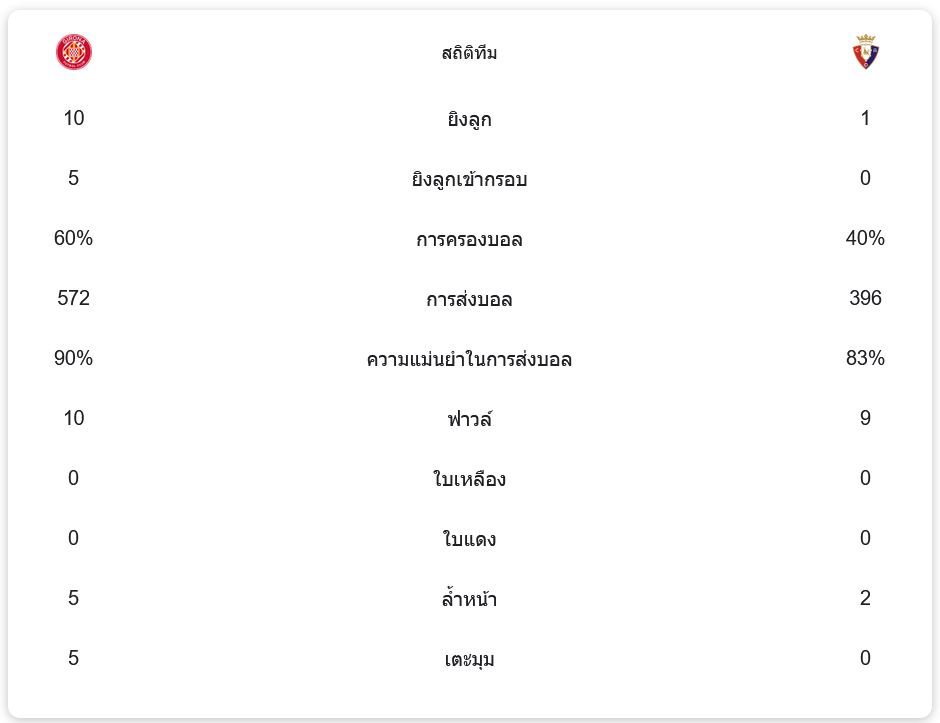Click the ฟาวล์ fouls label
The width and height of the screenshot is (940, 723).
(469, 420)
